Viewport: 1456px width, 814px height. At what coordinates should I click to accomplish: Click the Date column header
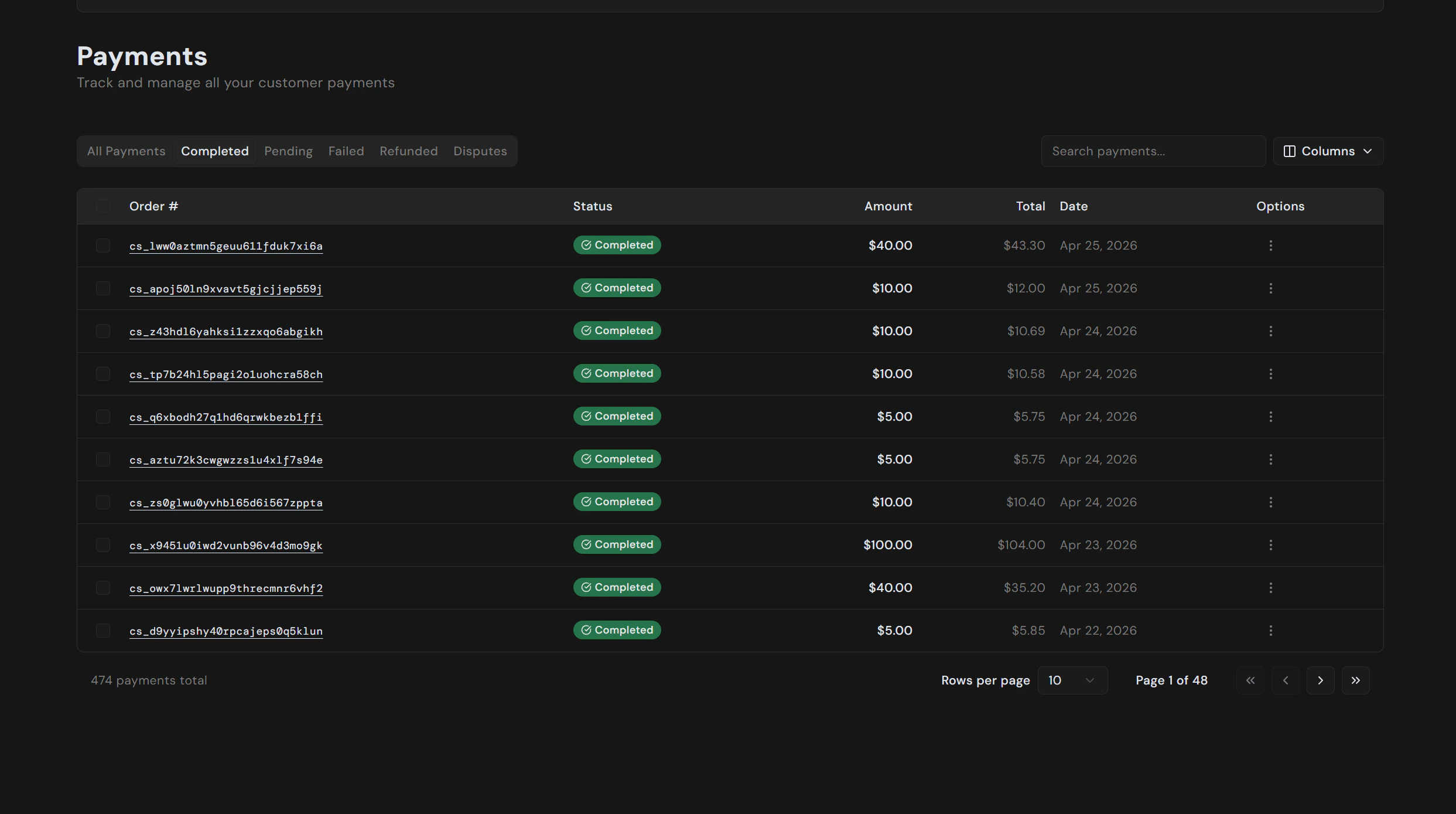[1074, 206]
